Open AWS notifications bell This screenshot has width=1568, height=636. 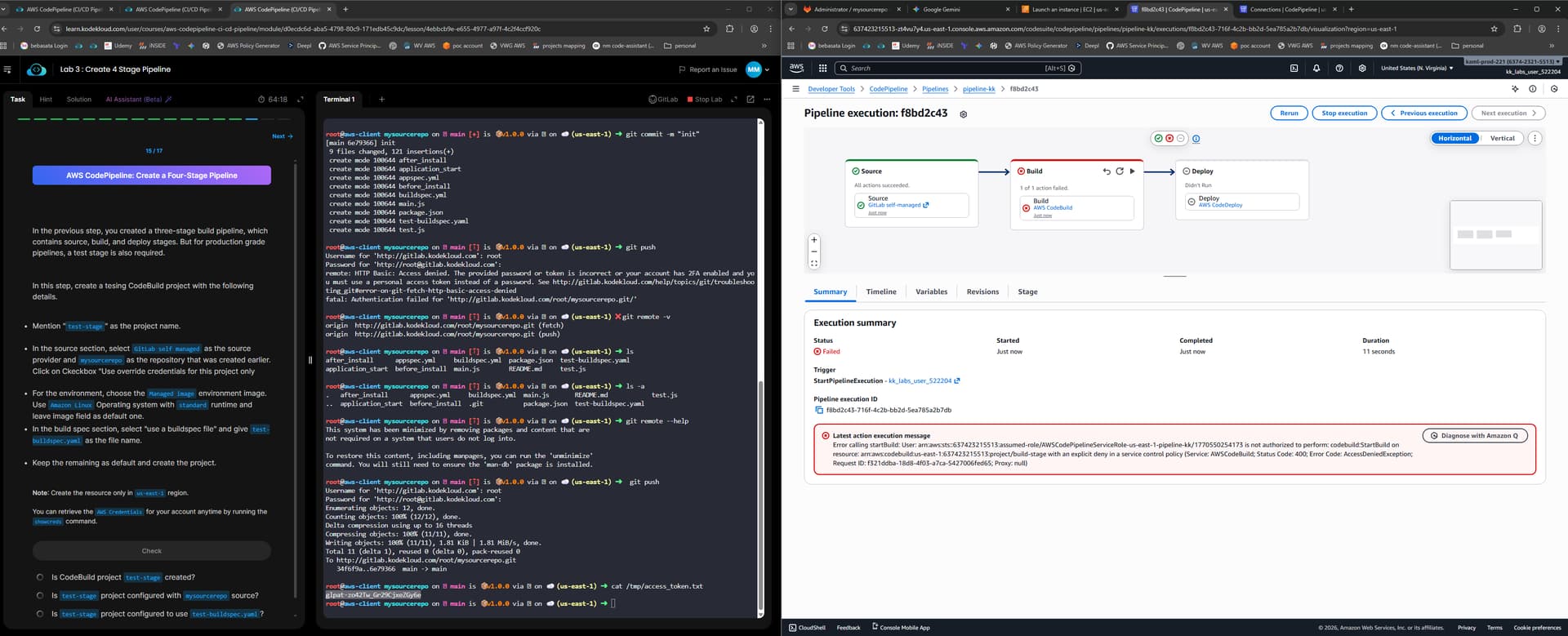[1316, 69]
